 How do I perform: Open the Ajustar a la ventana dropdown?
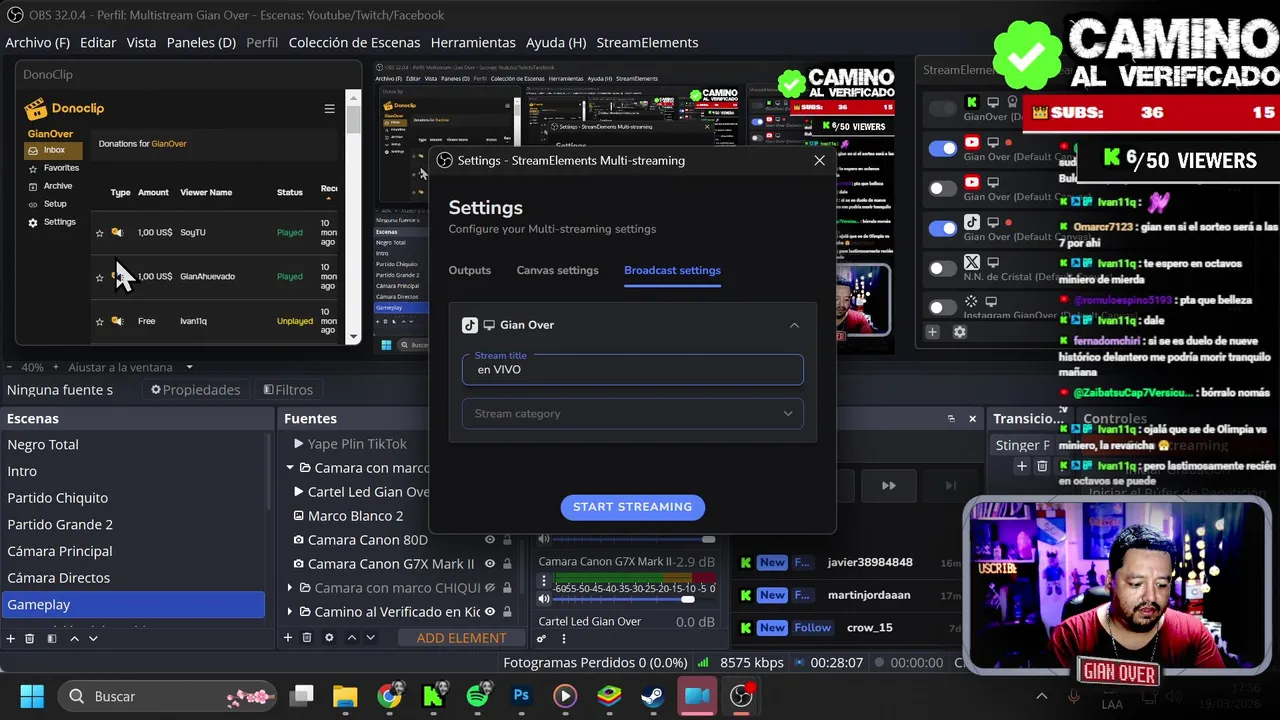tap(189, 367)
